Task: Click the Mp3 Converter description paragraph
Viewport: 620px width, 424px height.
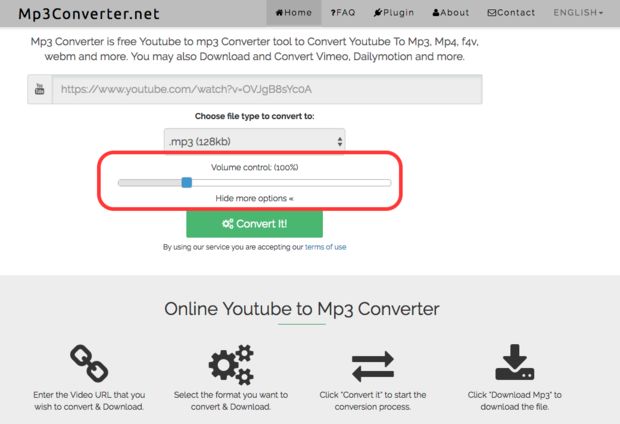Action: (254, 49)
